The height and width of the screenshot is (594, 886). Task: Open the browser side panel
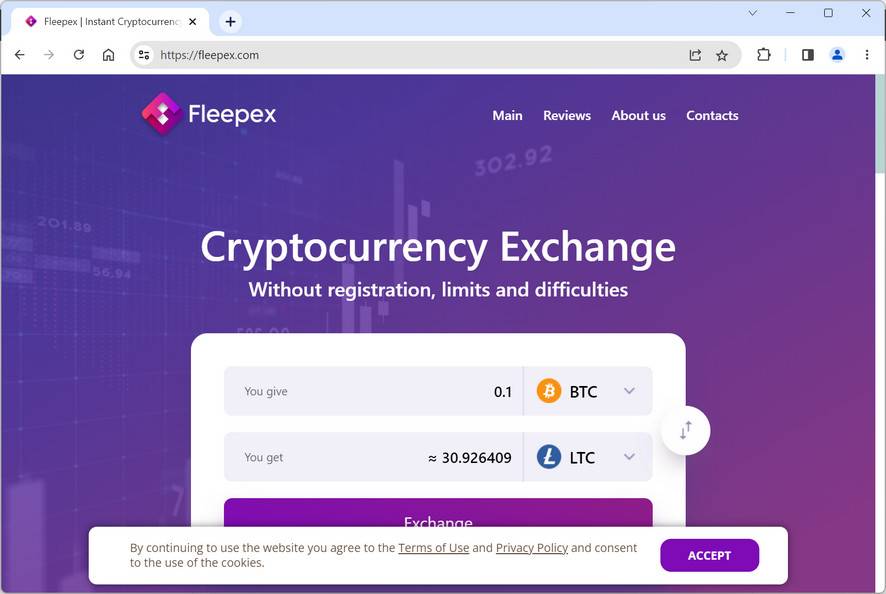click(808, 55)
